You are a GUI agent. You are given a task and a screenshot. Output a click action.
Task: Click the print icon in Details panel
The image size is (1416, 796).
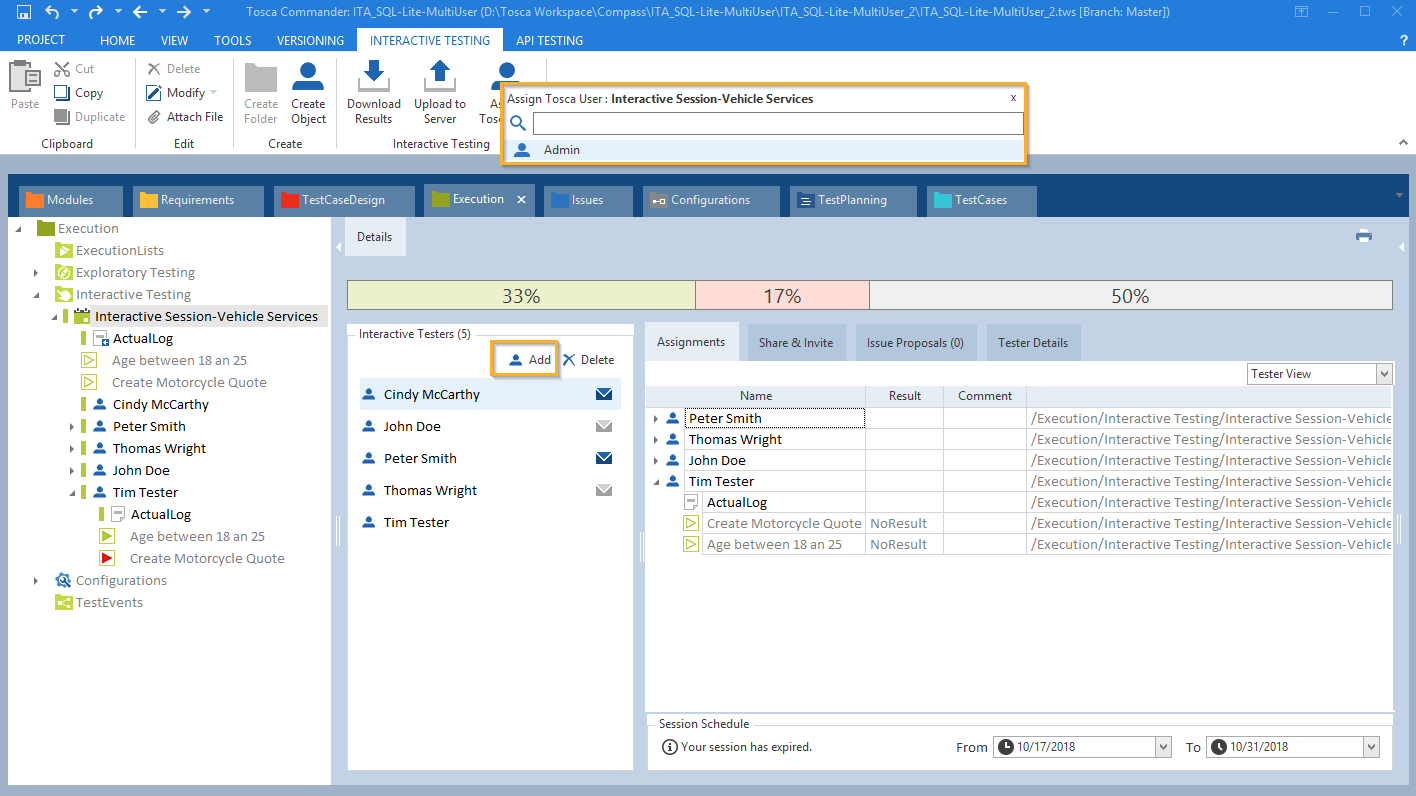coord(1363,236)
